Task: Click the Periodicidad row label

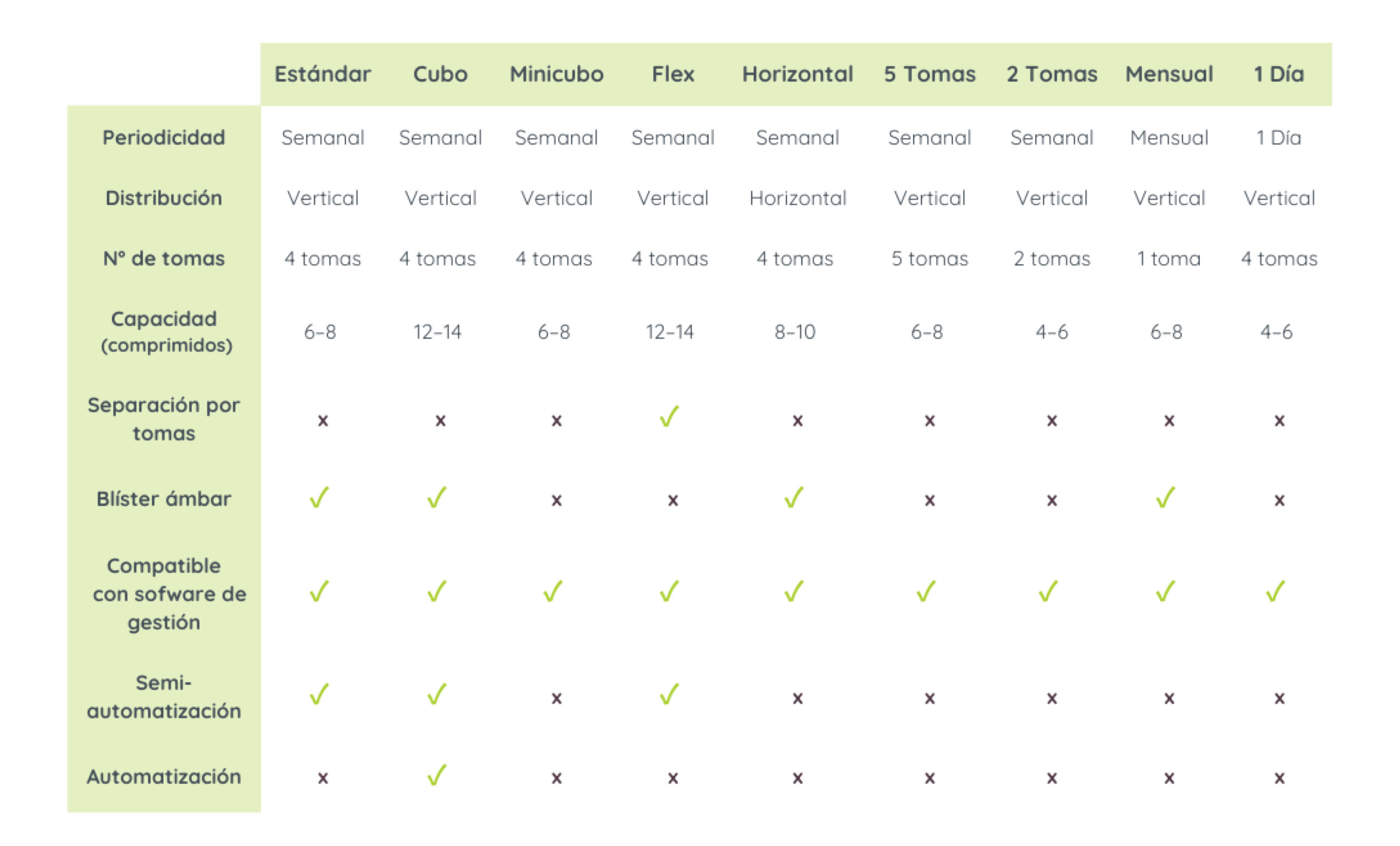Action: coord(164,137)
